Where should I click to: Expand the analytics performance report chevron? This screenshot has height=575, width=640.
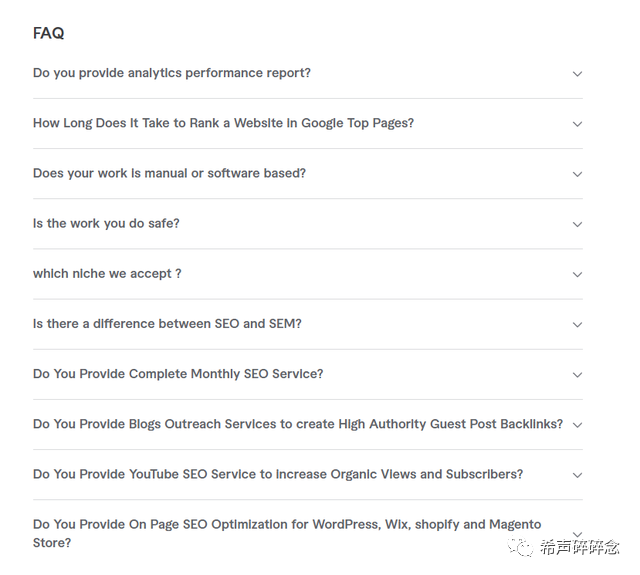tap(577, 74)
